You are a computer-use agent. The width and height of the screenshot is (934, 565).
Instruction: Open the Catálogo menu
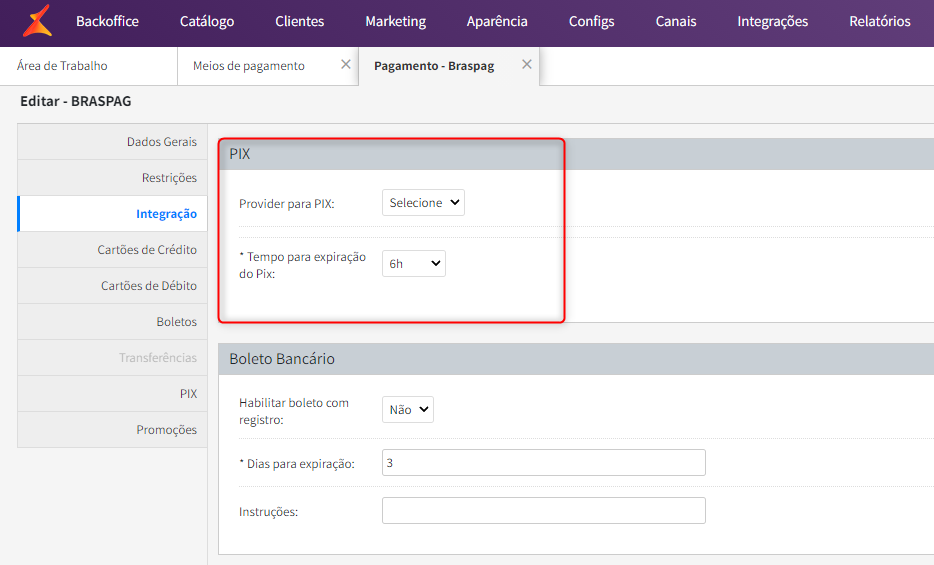207,21
